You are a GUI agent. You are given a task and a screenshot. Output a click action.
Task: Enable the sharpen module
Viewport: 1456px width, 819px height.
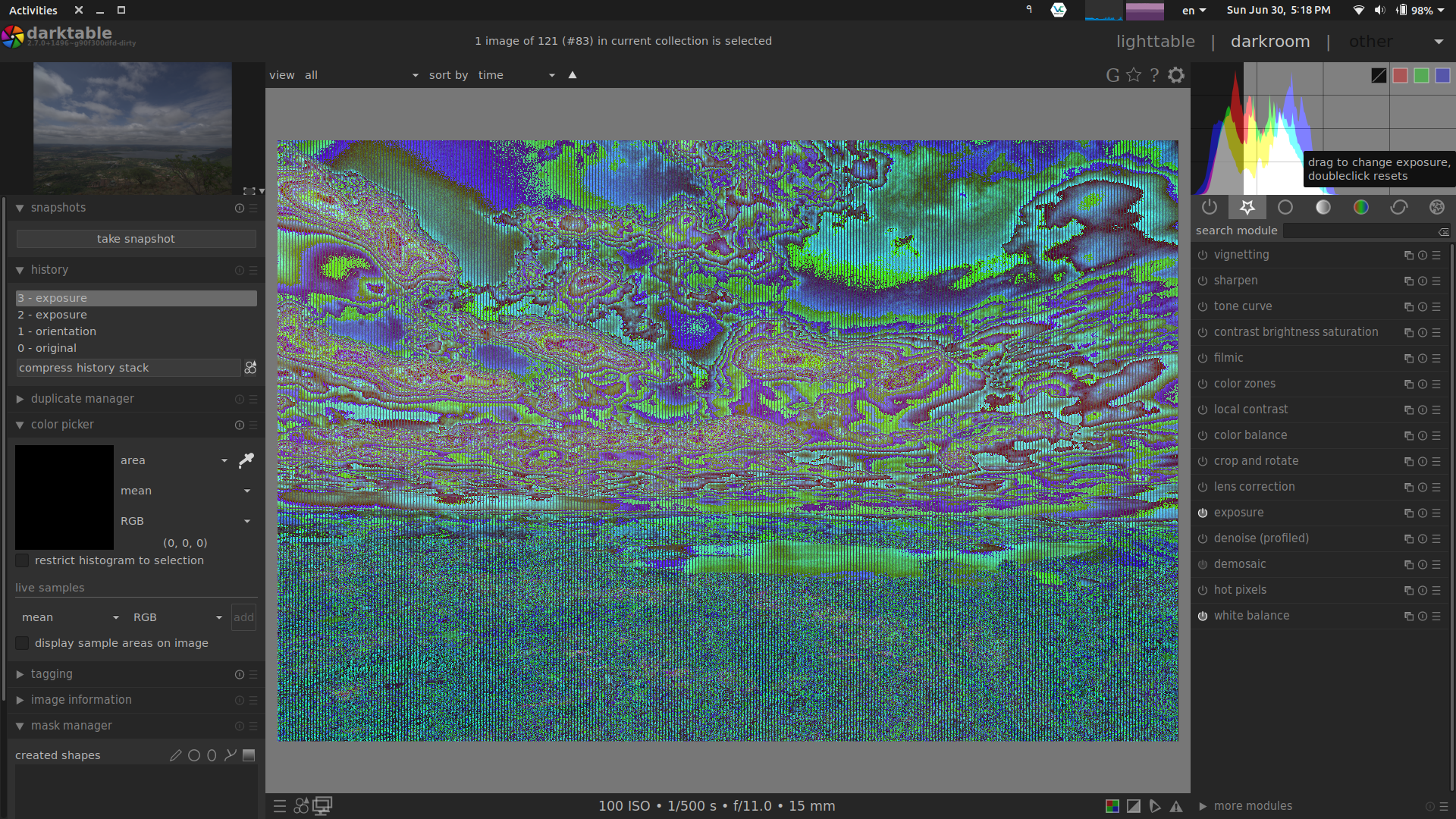click(x=1203, y=281)
